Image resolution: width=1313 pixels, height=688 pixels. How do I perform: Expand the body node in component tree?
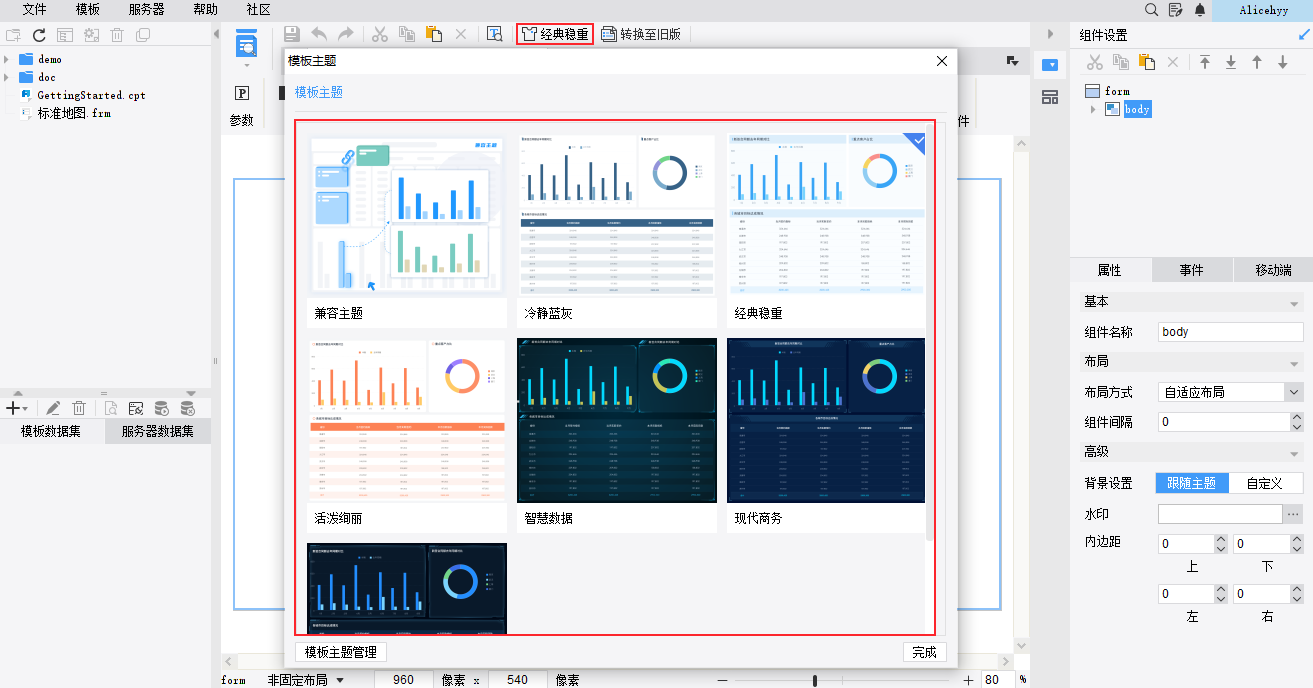(x=1094, y=109)
